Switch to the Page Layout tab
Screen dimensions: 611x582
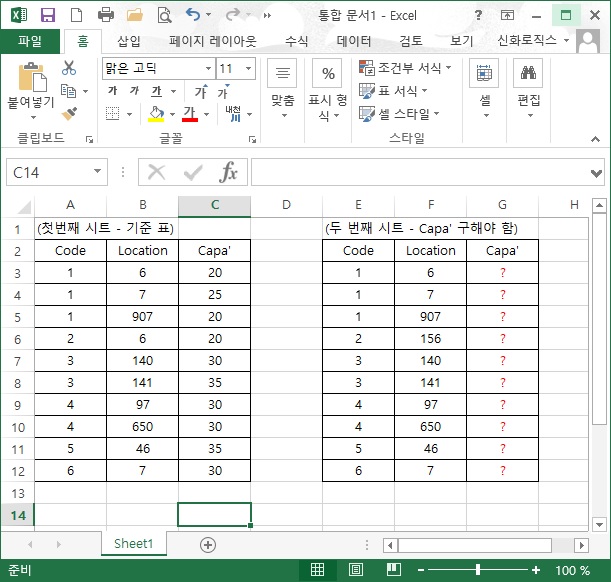[212, 41]
